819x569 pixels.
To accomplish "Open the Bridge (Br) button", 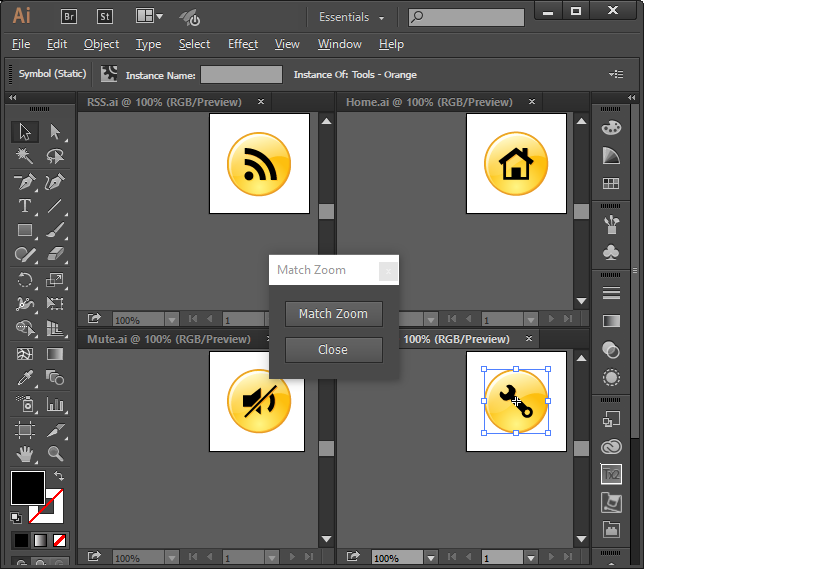I will [69, 17].
